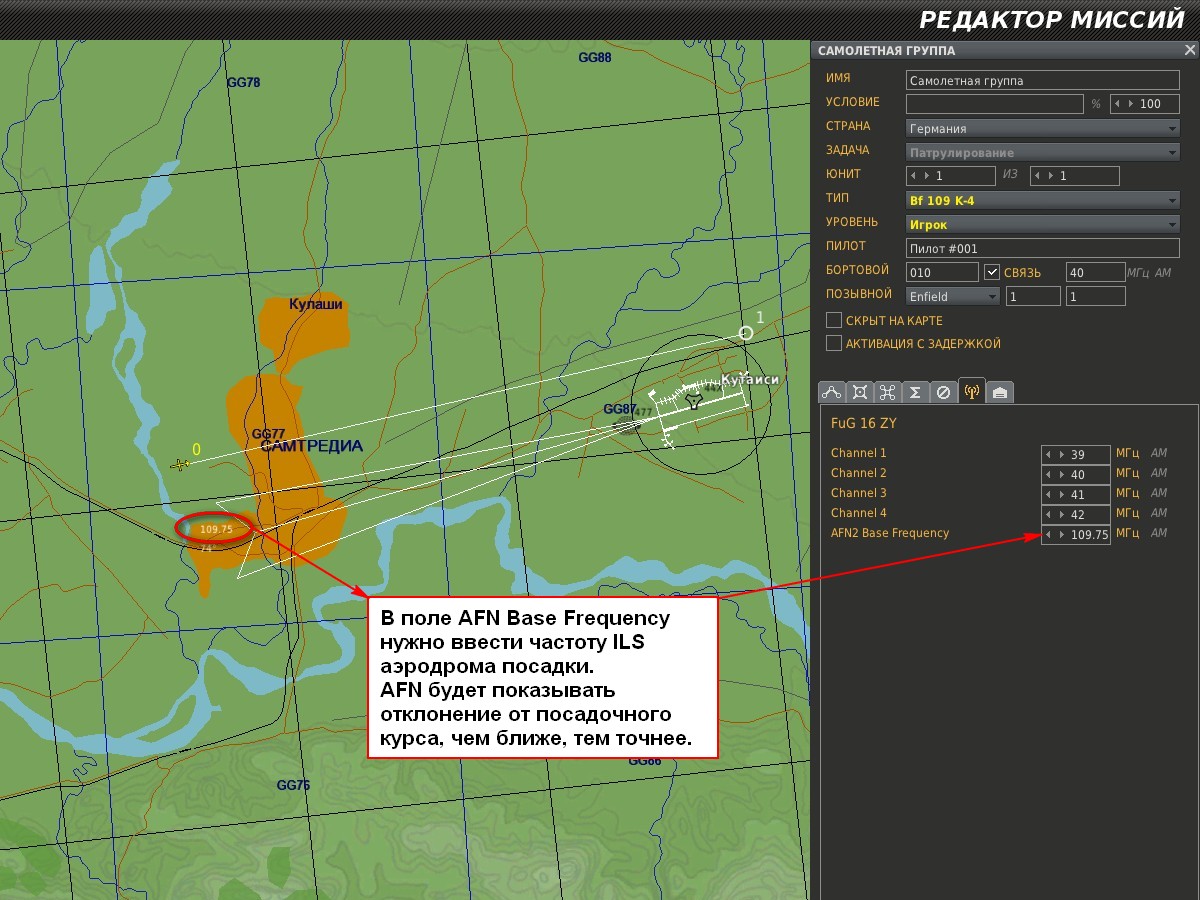Screen dimensions: 1200x900
Task: Toggle the СКРЫТ НА КАРТЕ checkbox
Action: click(834, 320)
